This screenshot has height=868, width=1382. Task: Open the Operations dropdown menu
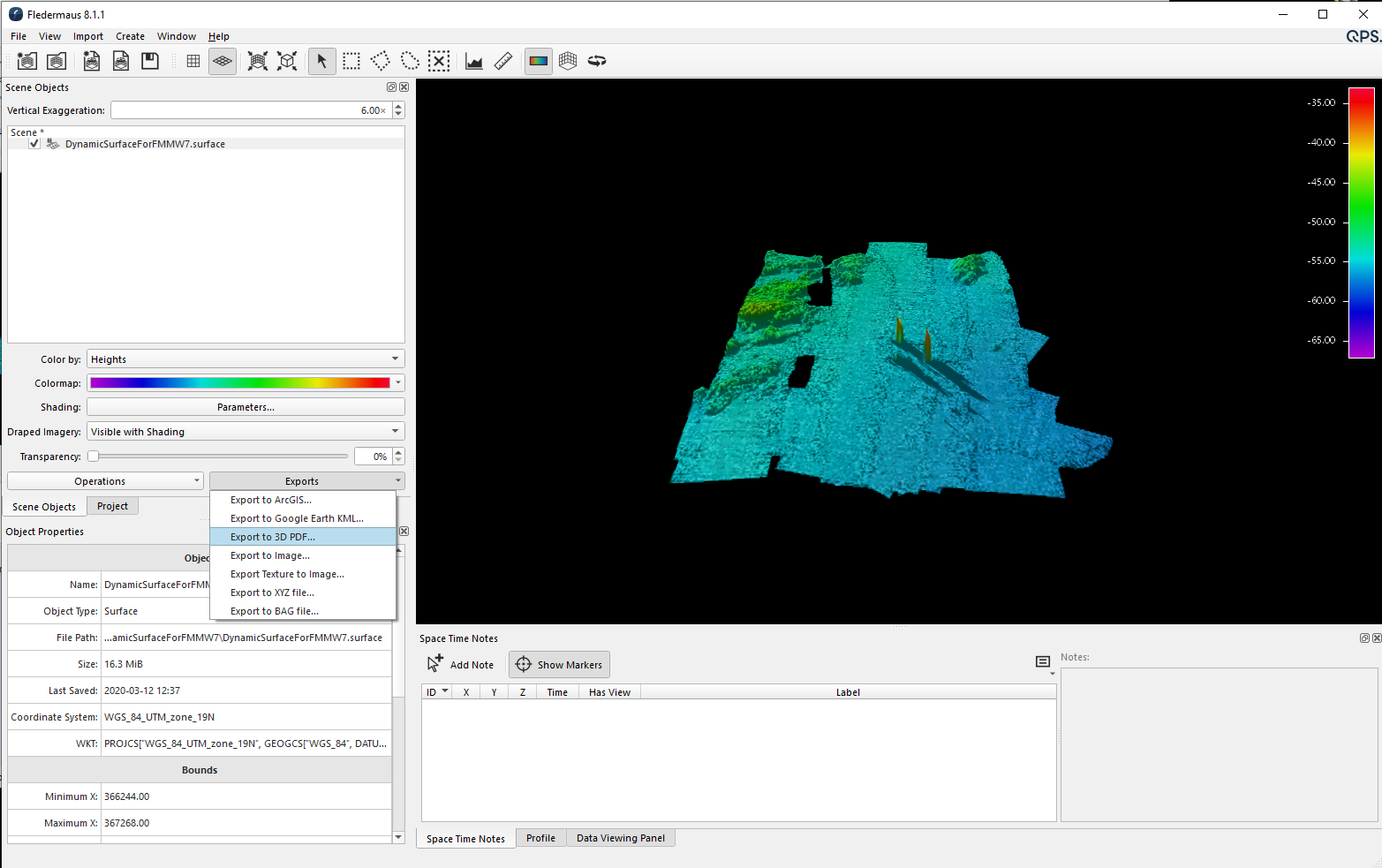tap(105, 481)
